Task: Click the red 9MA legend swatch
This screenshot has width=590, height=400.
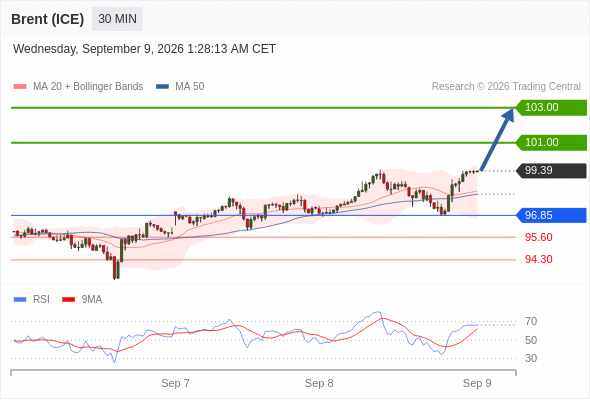Action: [x=68, y=300]
